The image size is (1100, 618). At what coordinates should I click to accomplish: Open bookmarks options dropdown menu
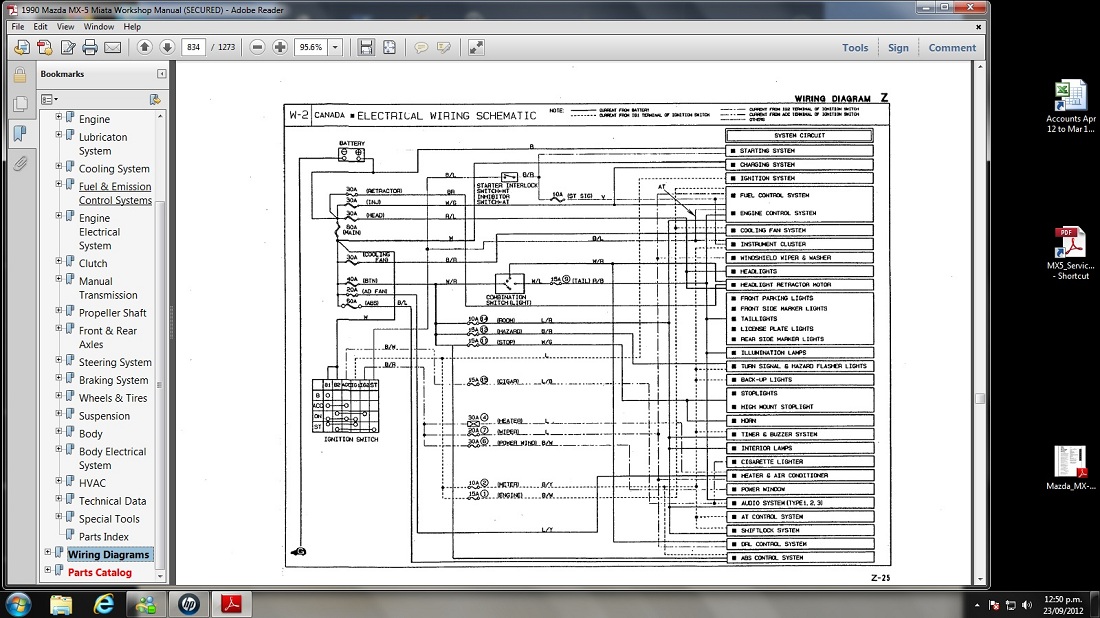tap(49, 100)
